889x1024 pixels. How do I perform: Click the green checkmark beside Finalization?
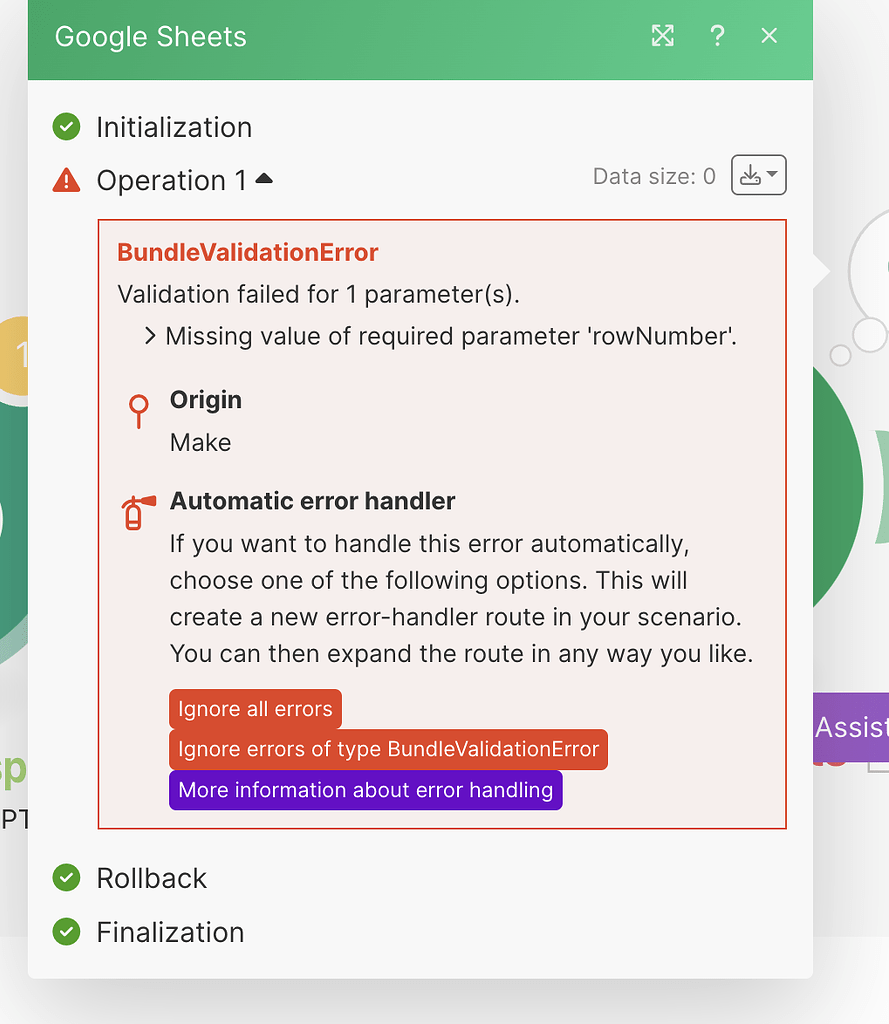click(x=66, y=932)
